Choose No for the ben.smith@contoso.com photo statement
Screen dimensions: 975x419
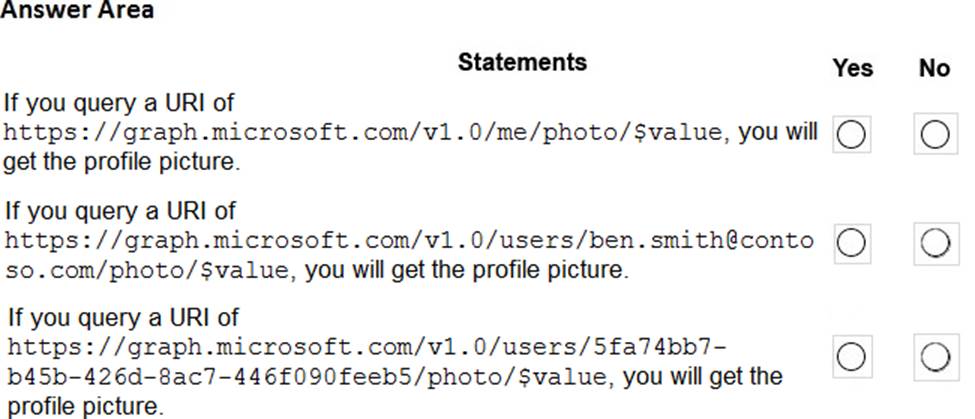pyautogui.click(x=935, y=244)
